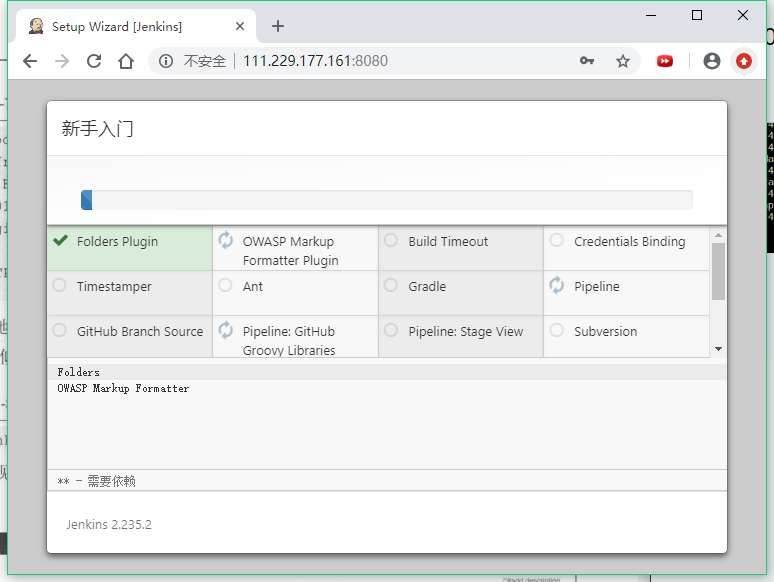Image resolution: width=774 pixels, height=582 pixels.
Task: Click the pending circle beside Ant
Action: tap(226, 285)
